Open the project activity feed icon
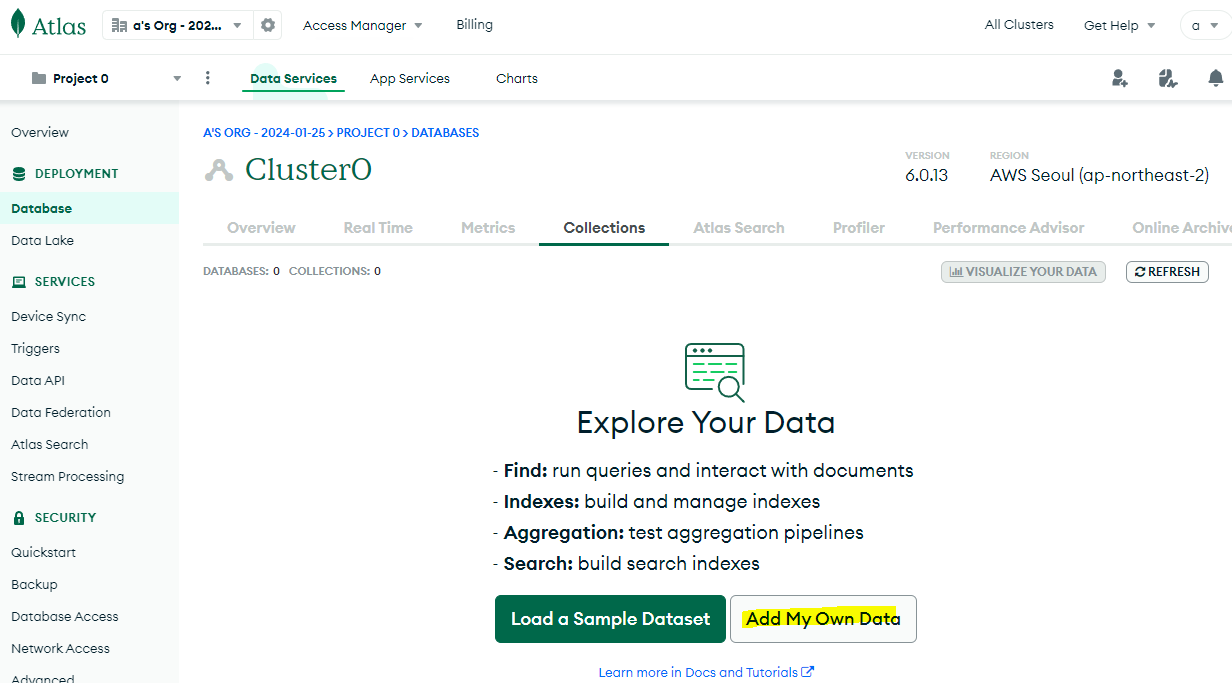 click(x=1168, y=78)
